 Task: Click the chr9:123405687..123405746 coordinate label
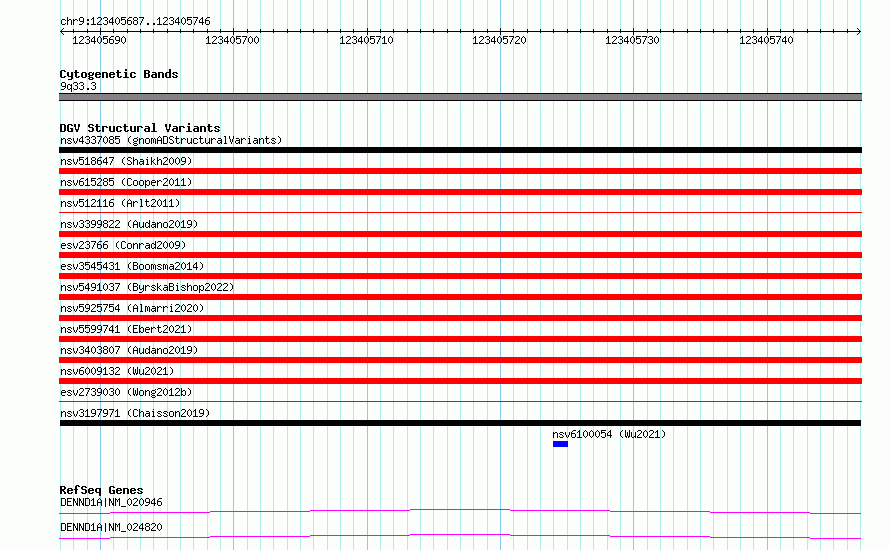[x=135, y=21]
